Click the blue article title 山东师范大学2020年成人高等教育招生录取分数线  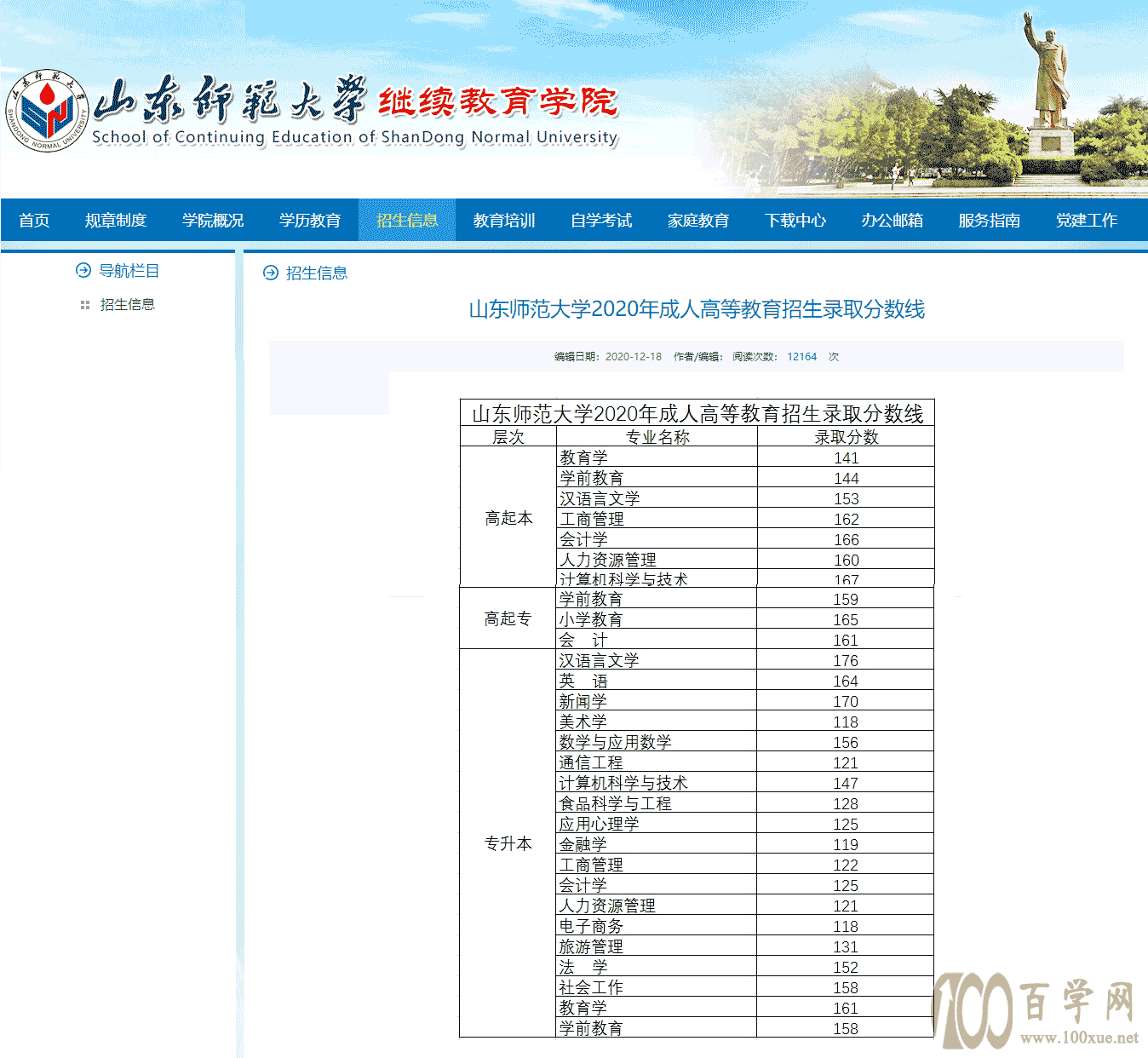click(x=697, y=309)
